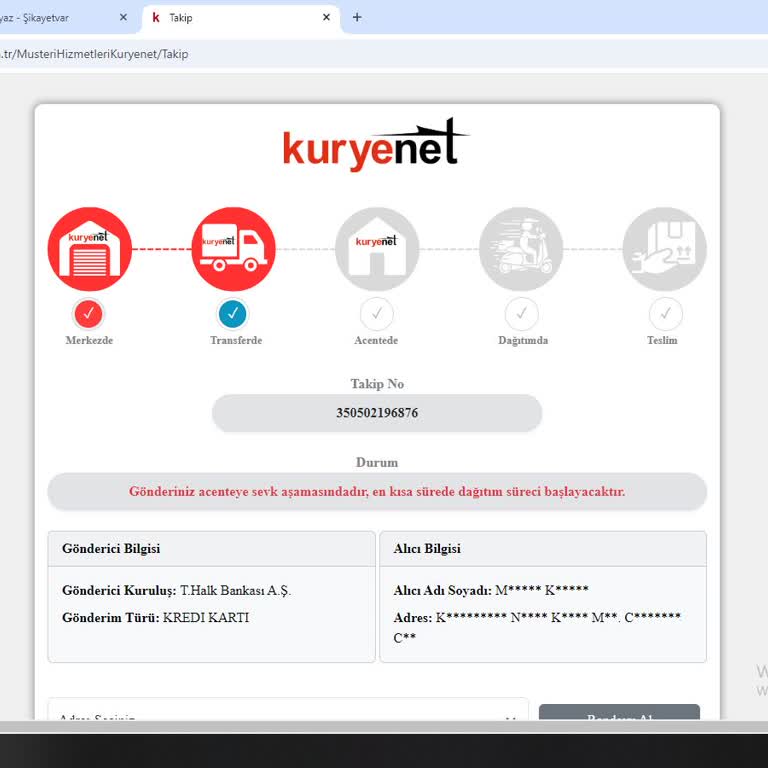Click the Acentede stage label

pos(376,340)
